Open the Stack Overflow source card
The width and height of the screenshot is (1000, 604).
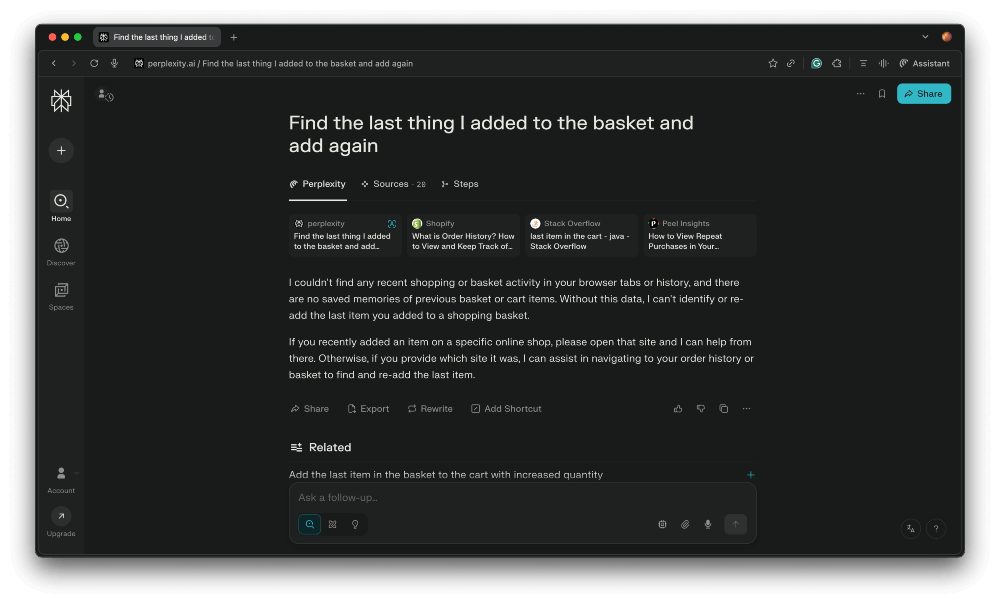coord(582,235)
